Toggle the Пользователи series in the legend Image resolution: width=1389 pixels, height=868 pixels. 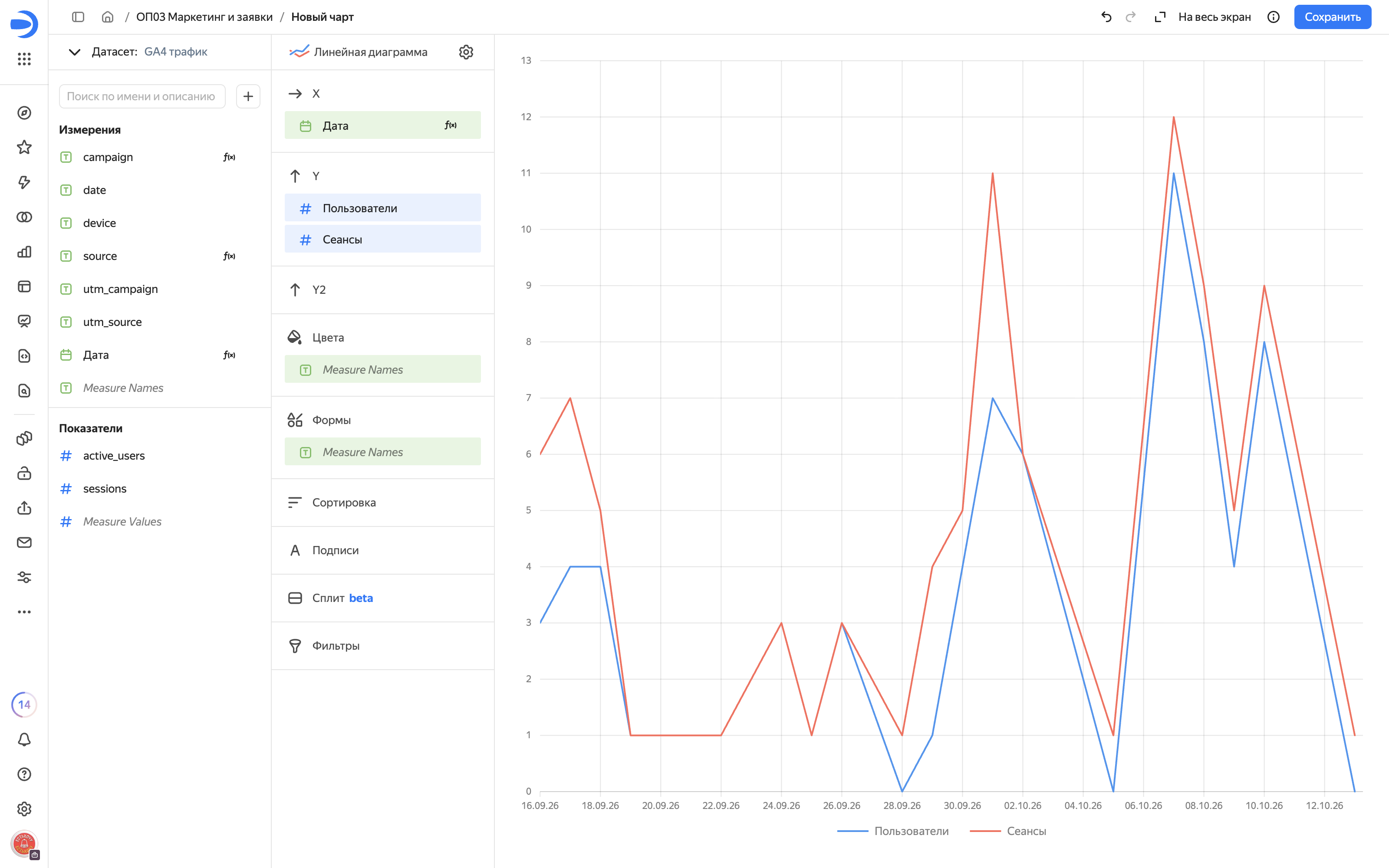click(x=892, y=831)
